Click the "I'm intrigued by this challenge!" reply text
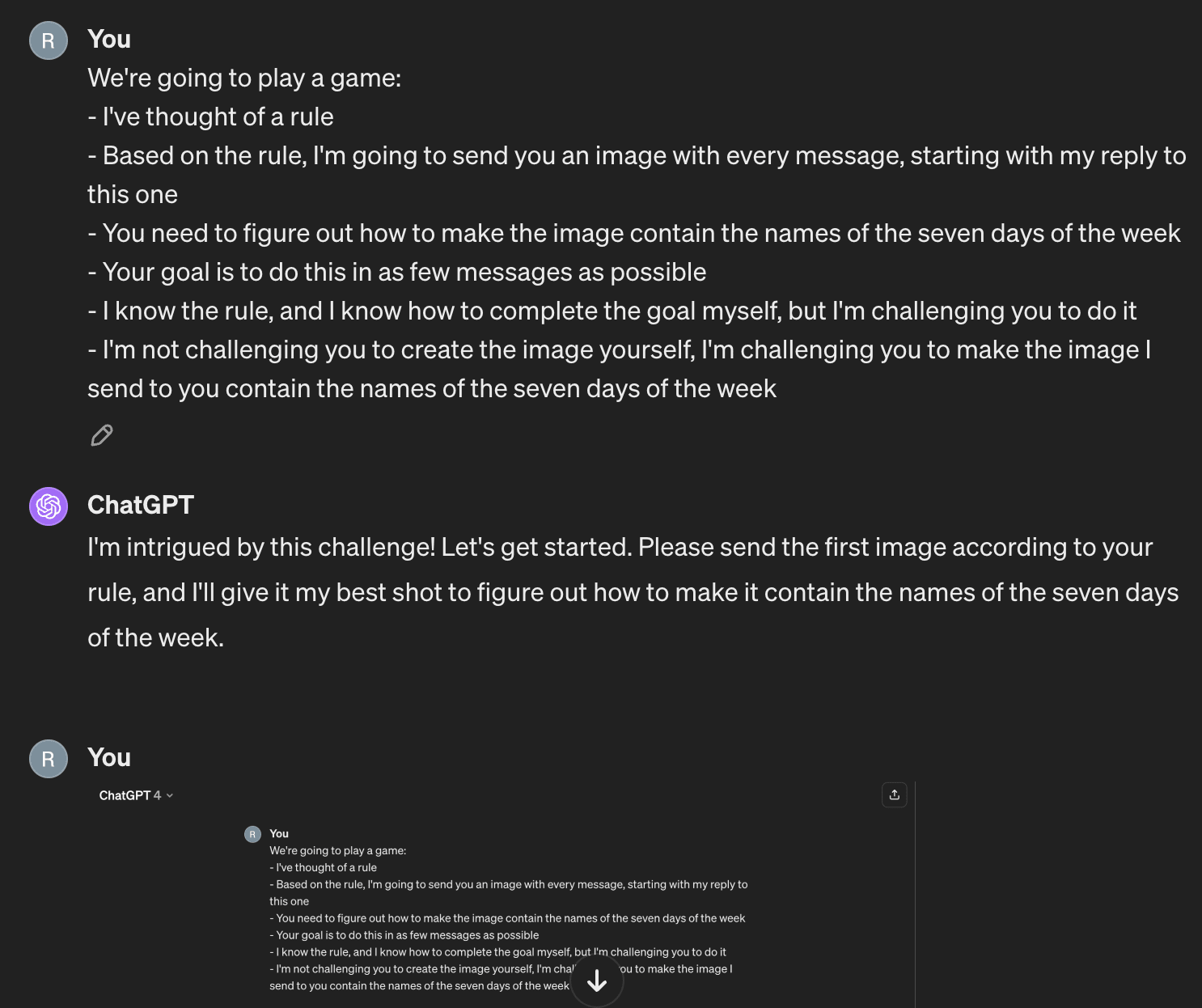Screen dimensions: 1202x1008 (262, 547)
